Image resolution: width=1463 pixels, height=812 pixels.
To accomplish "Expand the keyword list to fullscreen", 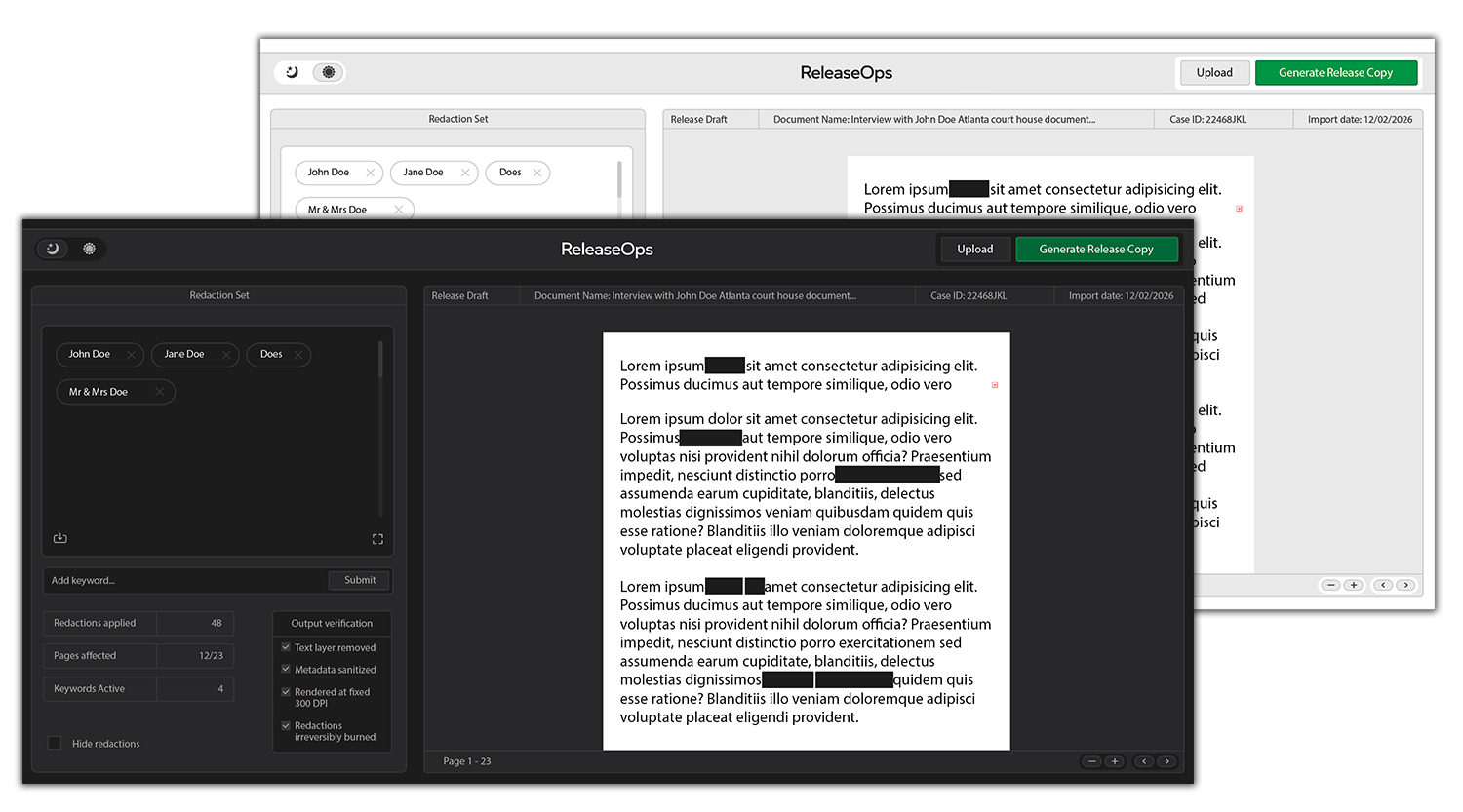I will pyautogui.click(x=377, y=538).
